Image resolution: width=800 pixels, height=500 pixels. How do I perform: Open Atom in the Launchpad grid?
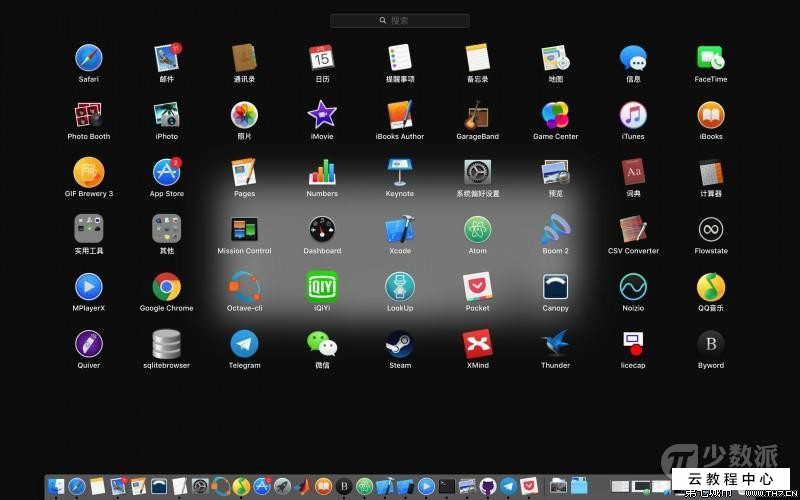pos(478,229)
